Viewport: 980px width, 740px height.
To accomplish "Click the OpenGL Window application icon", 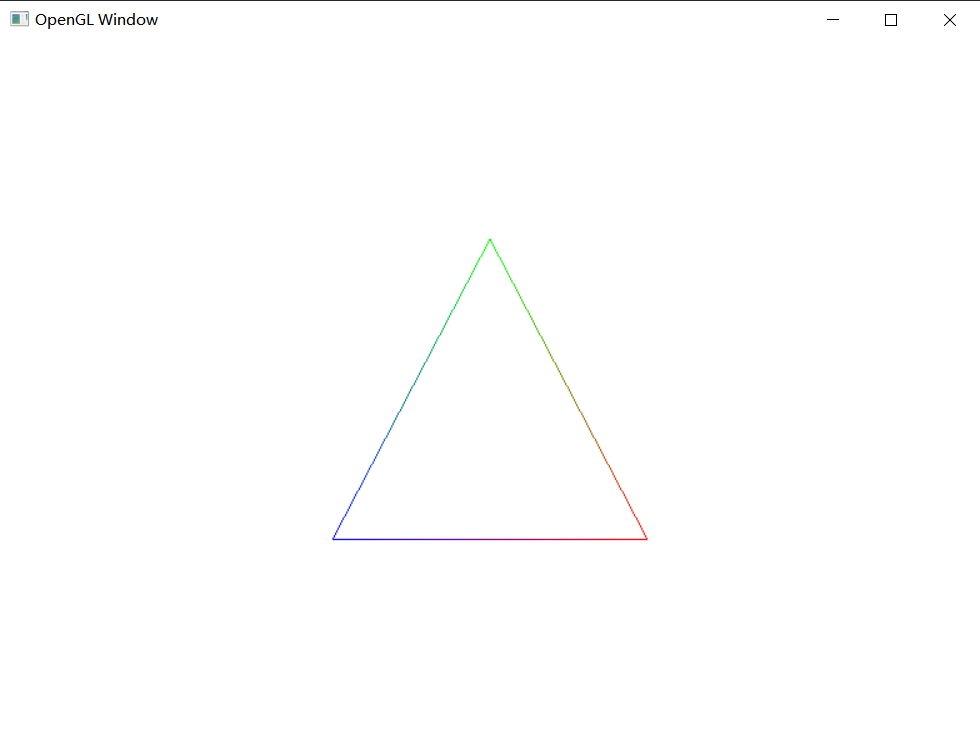I will (19, 19).
